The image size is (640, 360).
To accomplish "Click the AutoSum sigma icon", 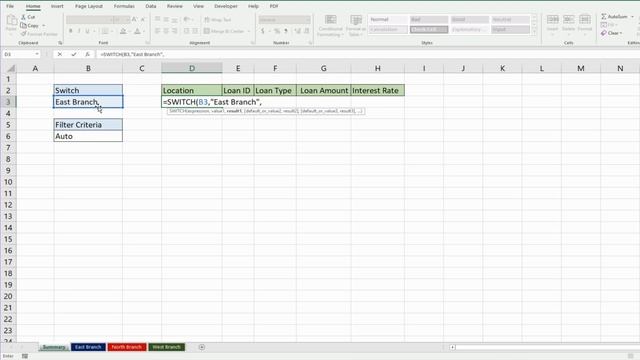I will pos(604,17).
